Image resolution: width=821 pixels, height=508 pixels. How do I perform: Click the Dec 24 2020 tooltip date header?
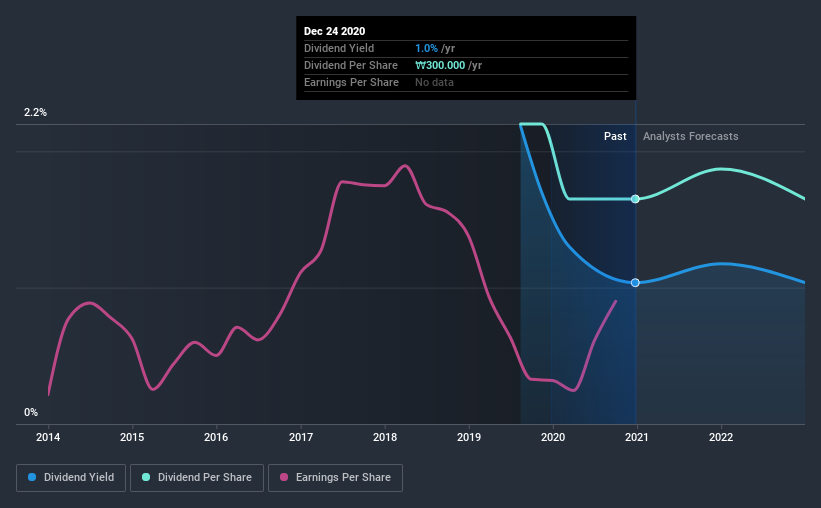[x=335, y=31]
